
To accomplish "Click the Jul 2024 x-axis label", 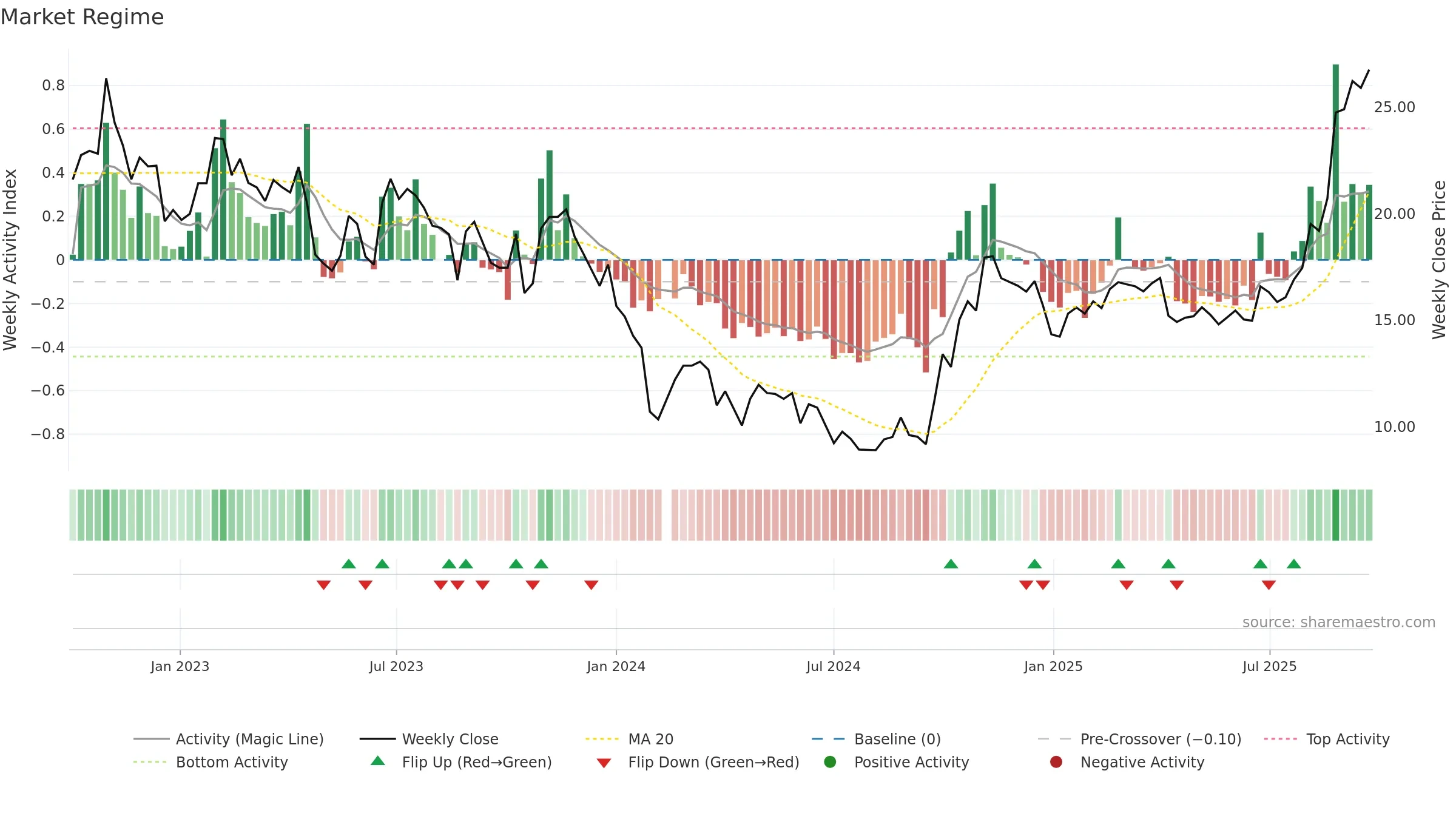I will tap(833, 667).
